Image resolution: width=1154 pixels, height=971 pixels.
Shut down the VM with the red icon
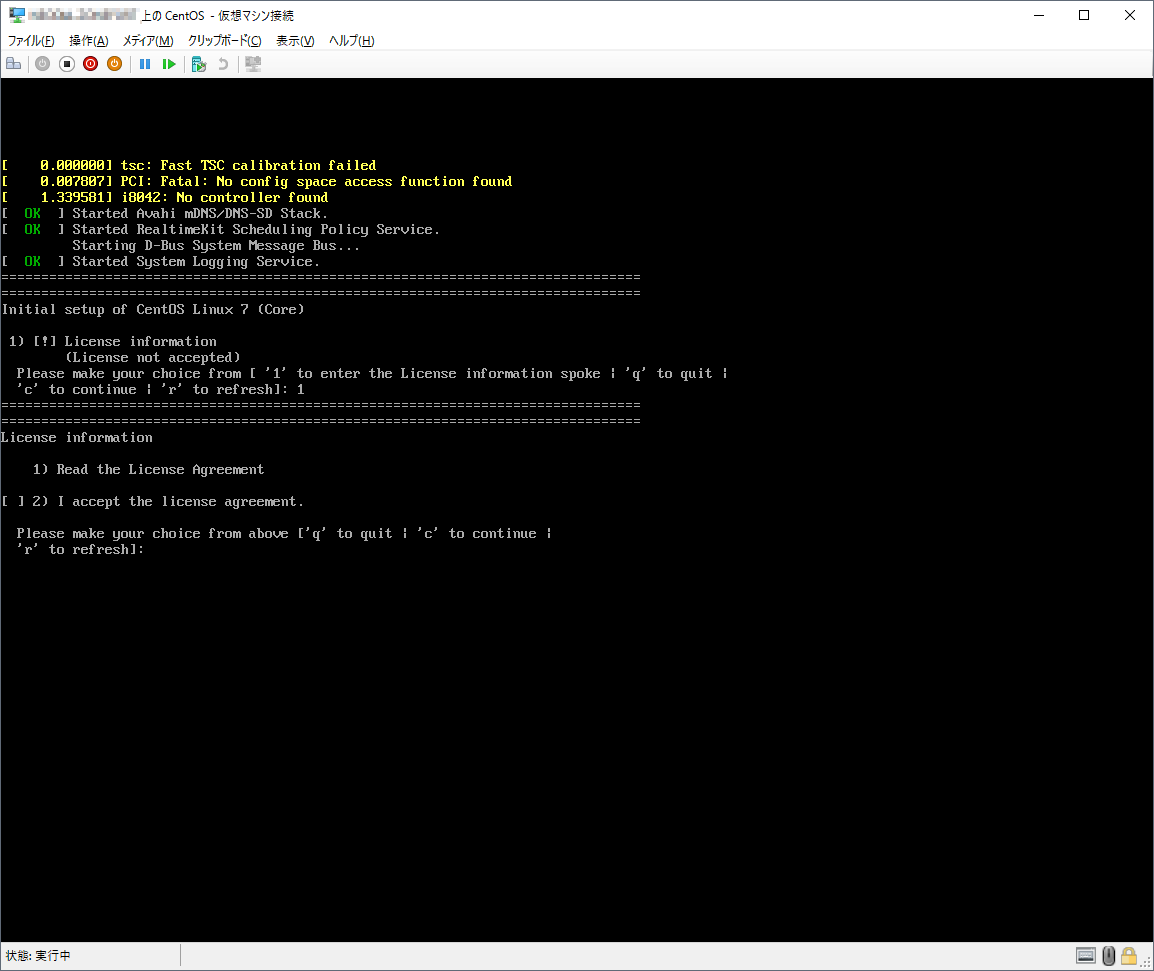pyautogui.click(x=91, y=64)
